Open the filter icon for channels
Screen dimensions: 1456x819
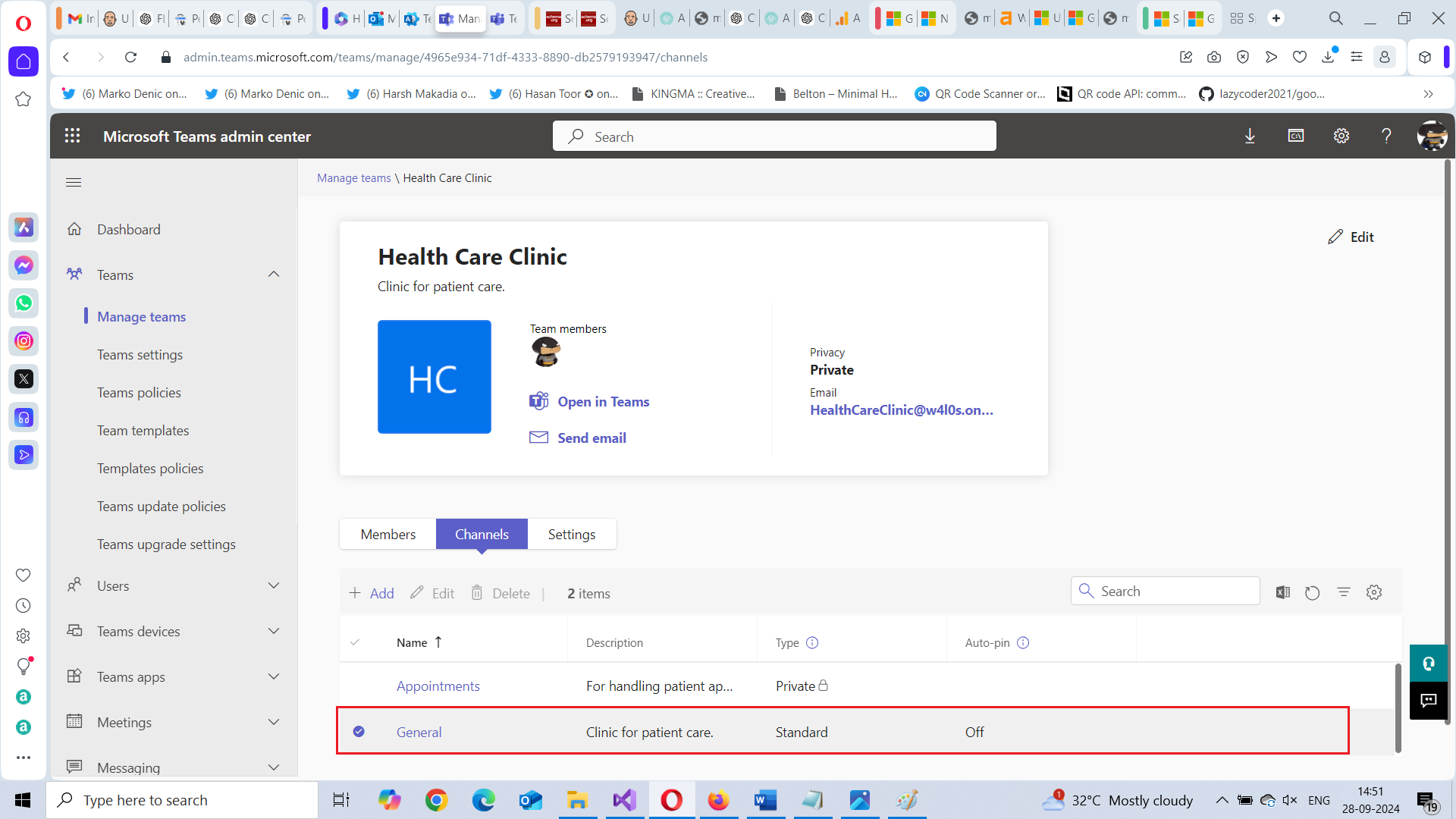pos(1344,592)
